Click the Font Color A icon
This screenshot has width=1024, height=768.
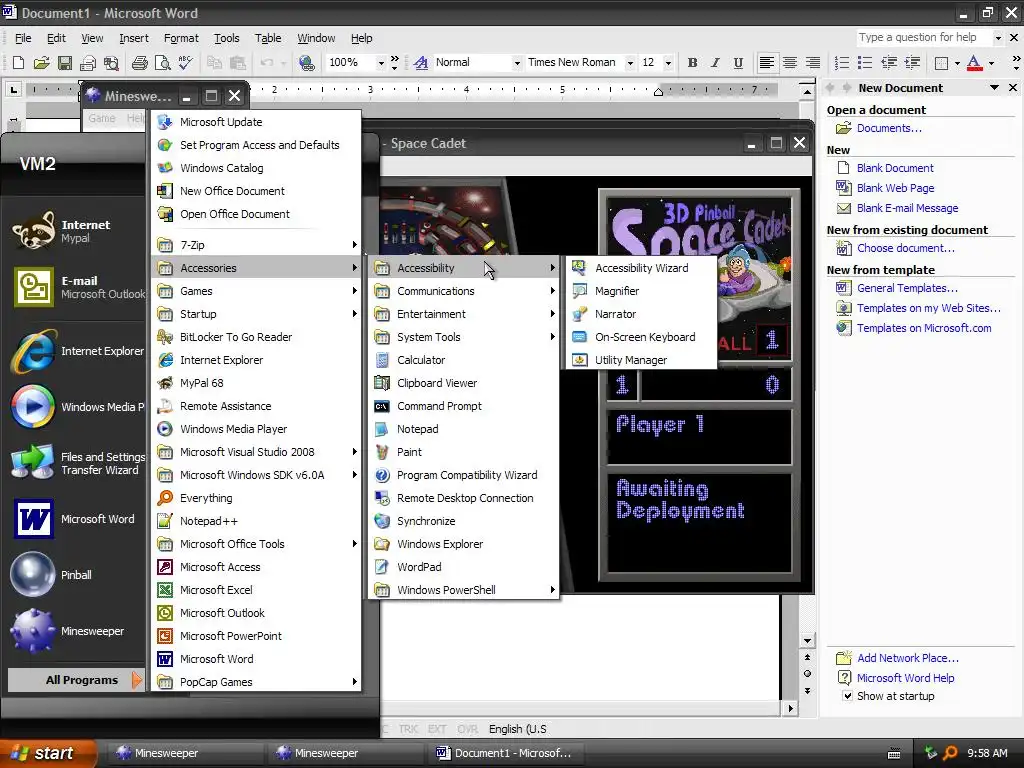(974, 63)
